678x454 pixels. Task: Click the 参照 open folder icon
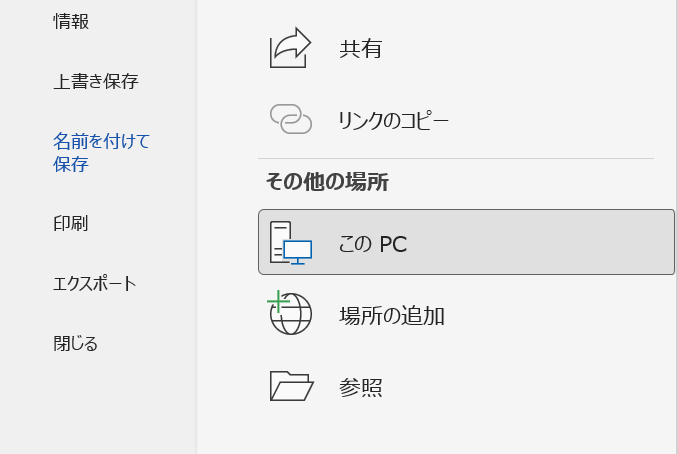(291, 387)
